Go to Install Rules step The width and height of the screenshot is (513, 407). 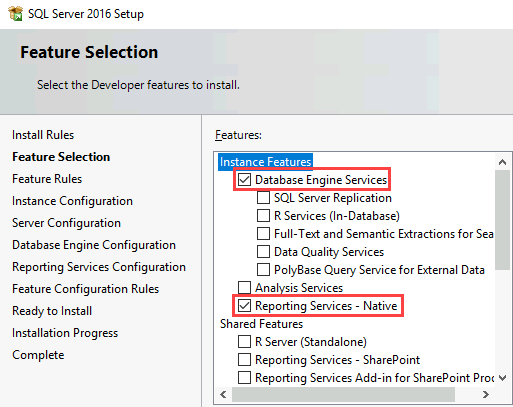(x=43, y=135)
